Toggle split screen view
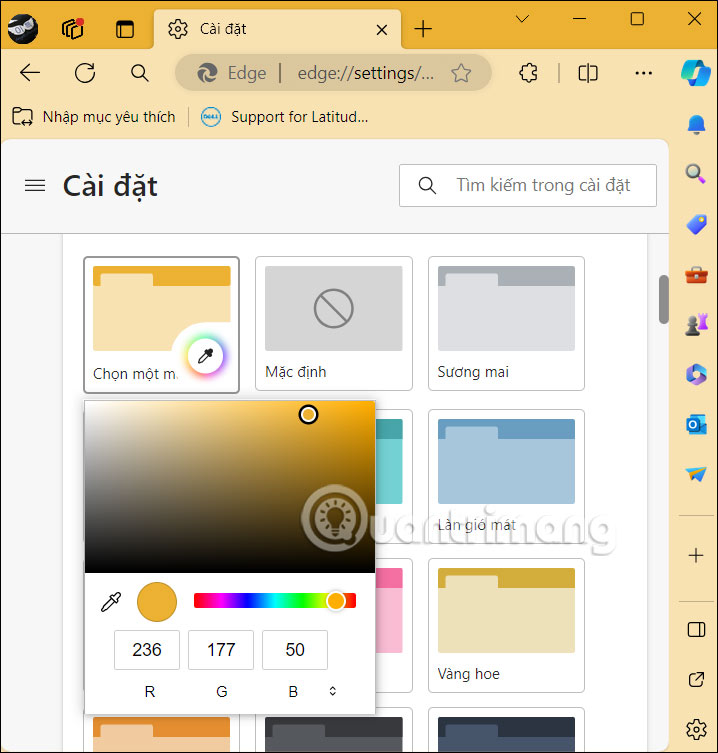Image resolution: width=718 pixels, height=753 pixels. pyautogui.click(x=588, y=73)
